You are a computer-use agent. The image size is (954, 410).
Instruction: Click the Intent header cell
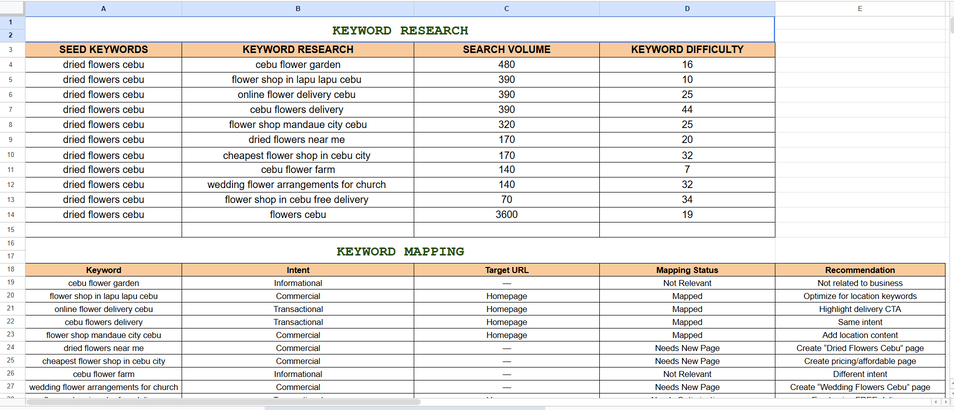(x=298, y=270)
